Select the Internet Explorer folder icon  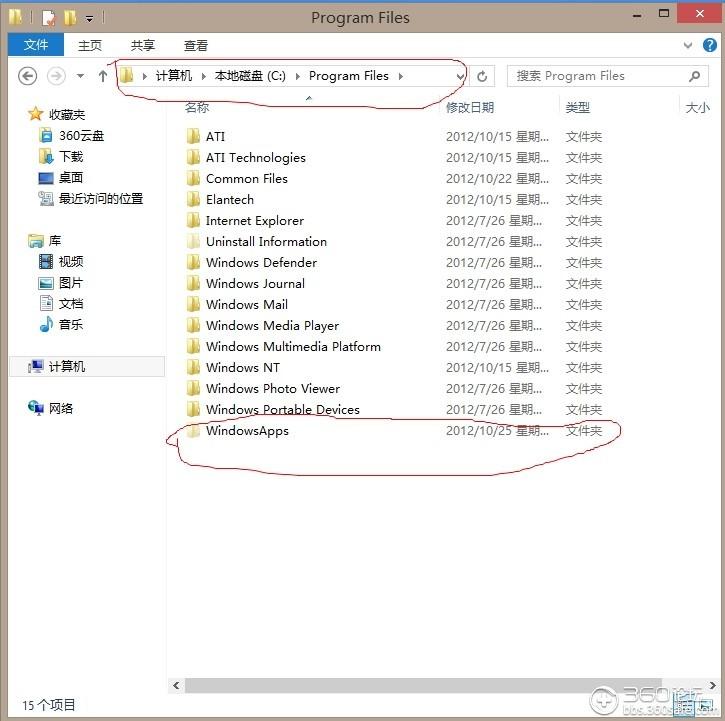tap(193, 220)
